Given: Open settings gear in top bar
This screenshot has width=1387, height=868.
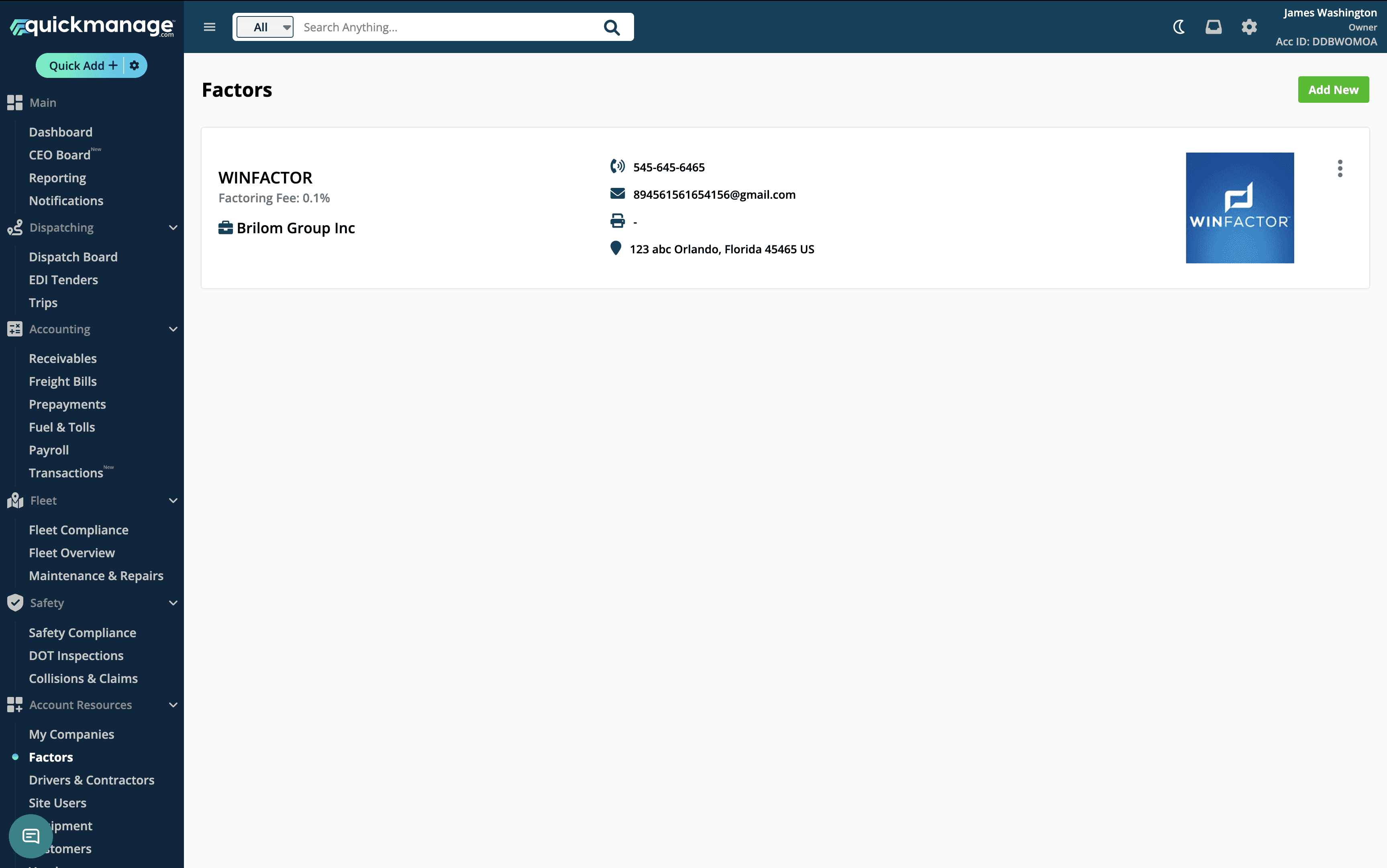Looking at the screenshot, I should [x=1248, y=27].
